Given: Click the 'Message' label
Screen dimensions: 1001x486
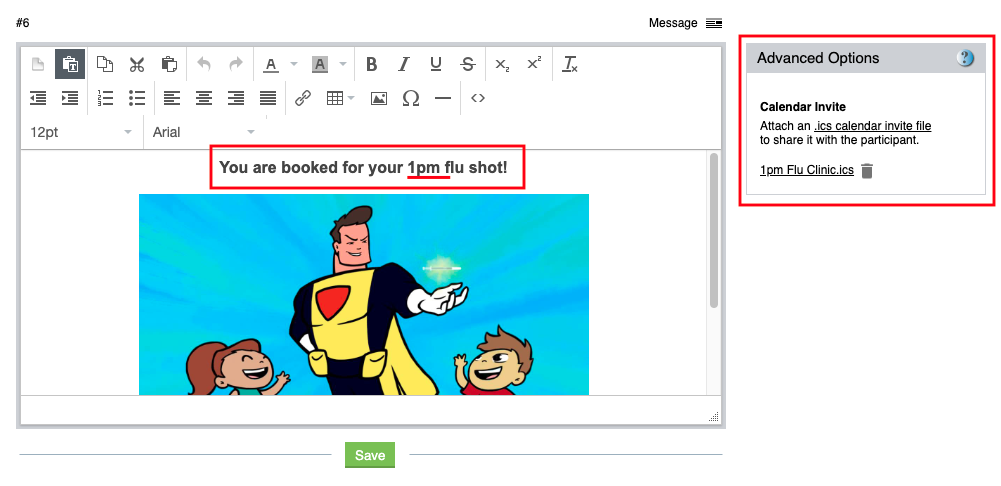Looking at the screenshot, I should (x=673, y=23).
